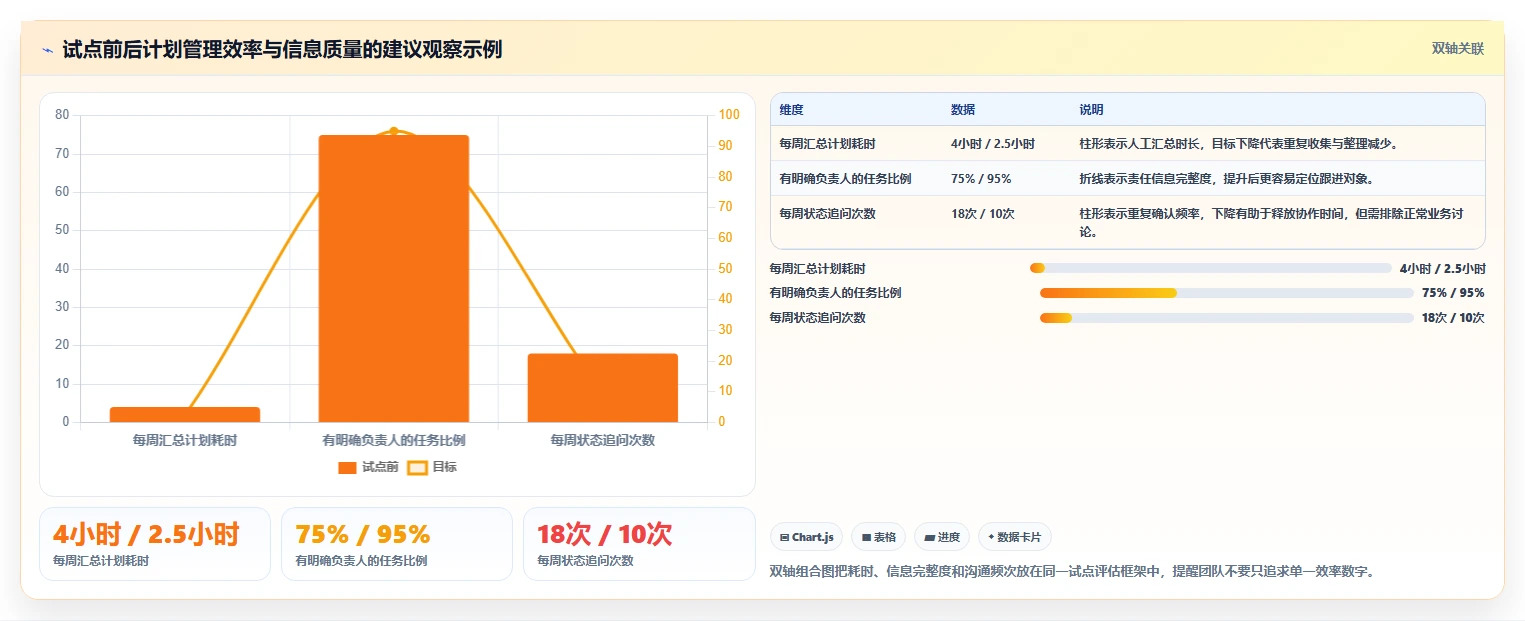Select the Chart.js chip

[x=807, y=537]
